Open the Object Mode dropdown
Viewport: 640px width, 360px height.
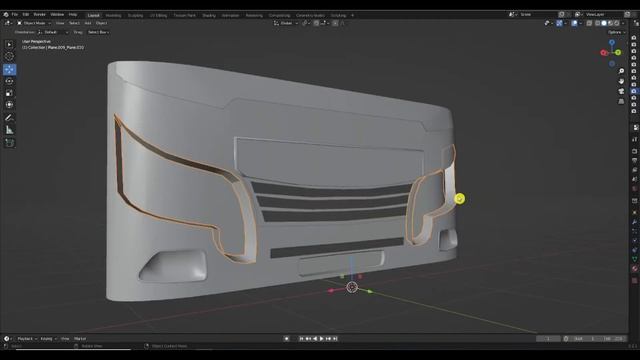34,23
